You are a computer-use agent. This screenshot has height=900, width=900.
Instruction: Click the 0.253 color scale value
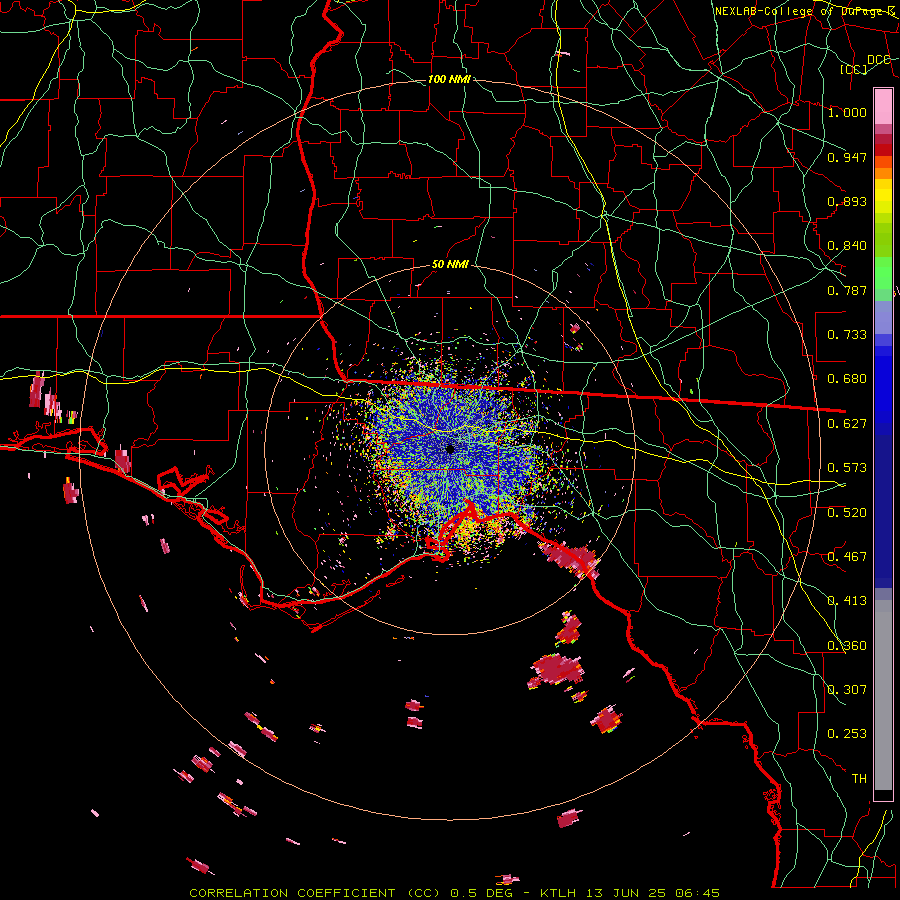point(847,734)
